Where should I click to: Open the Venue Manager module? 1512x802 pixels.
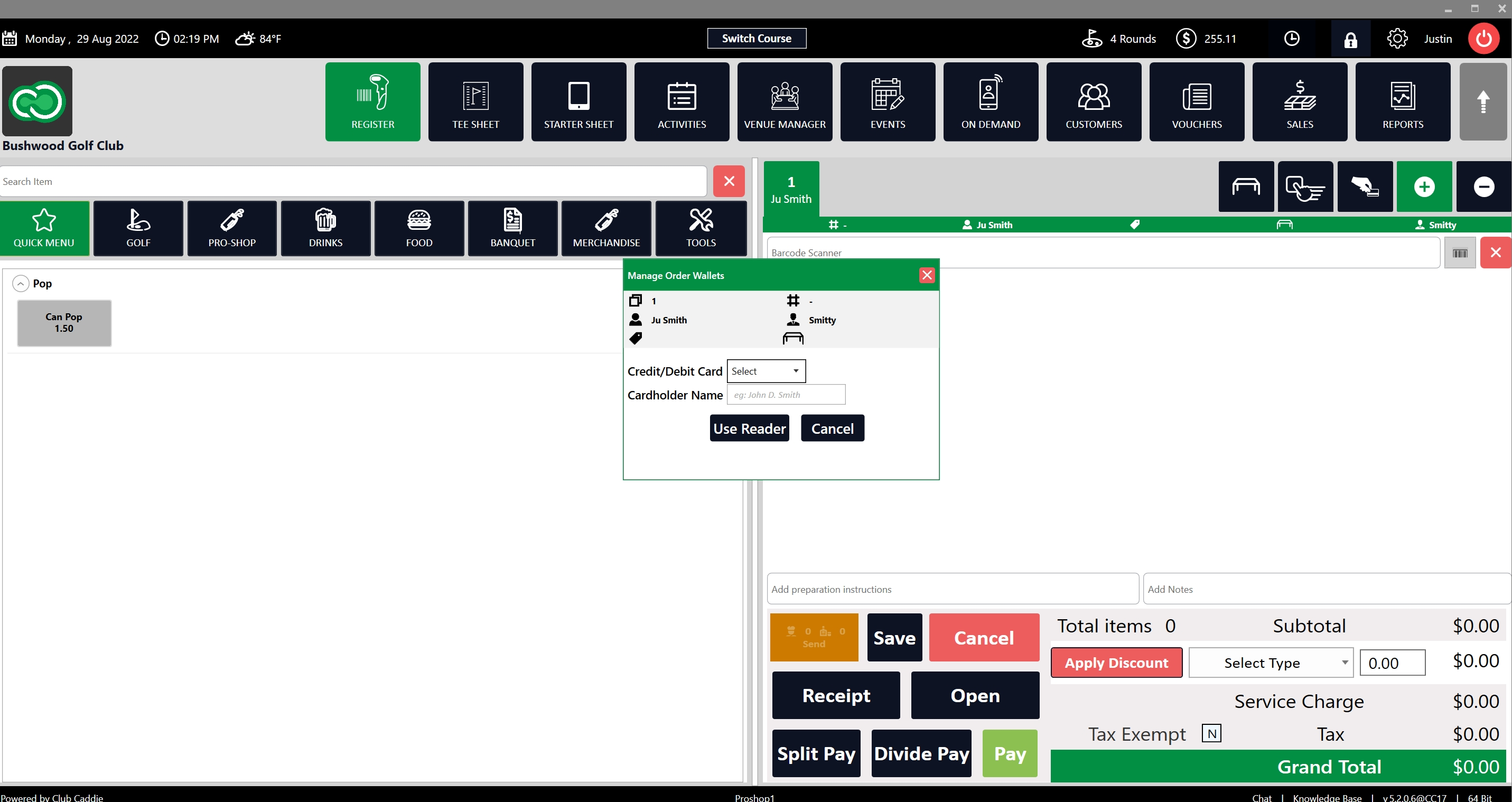(x=784, y=101)
